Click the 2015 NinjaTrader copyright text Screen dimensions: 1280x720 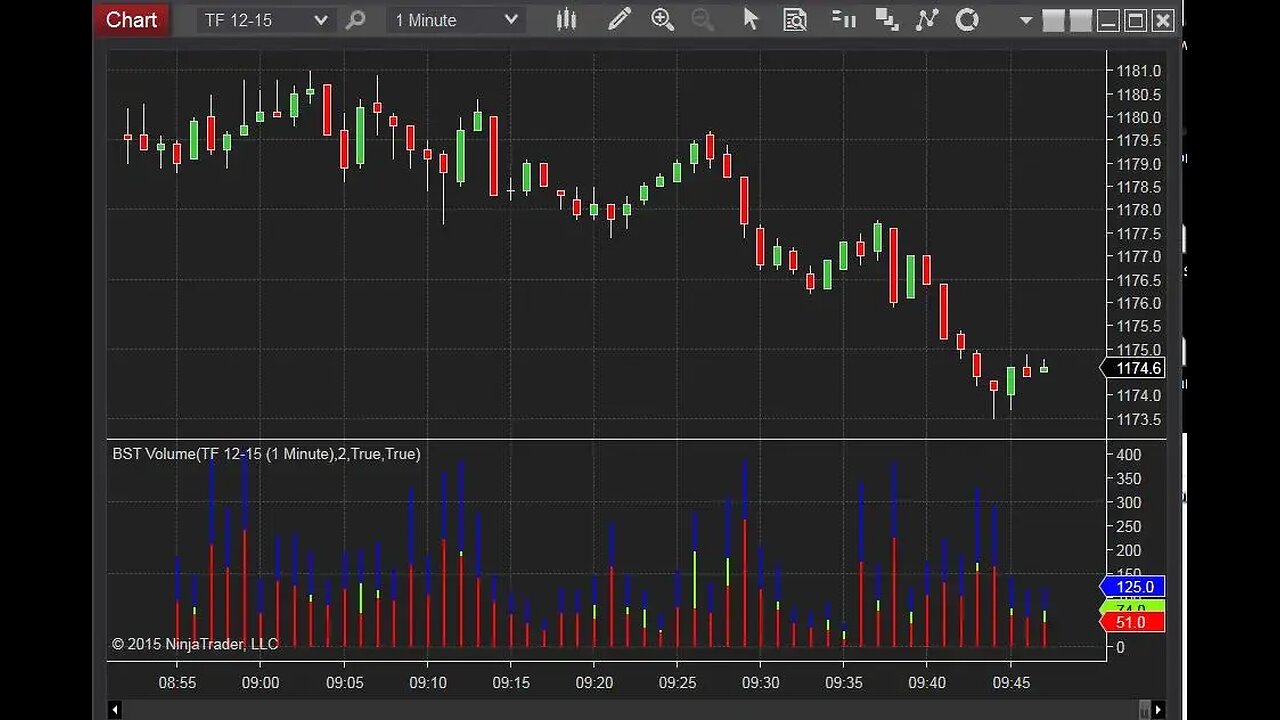coord(195,644)
